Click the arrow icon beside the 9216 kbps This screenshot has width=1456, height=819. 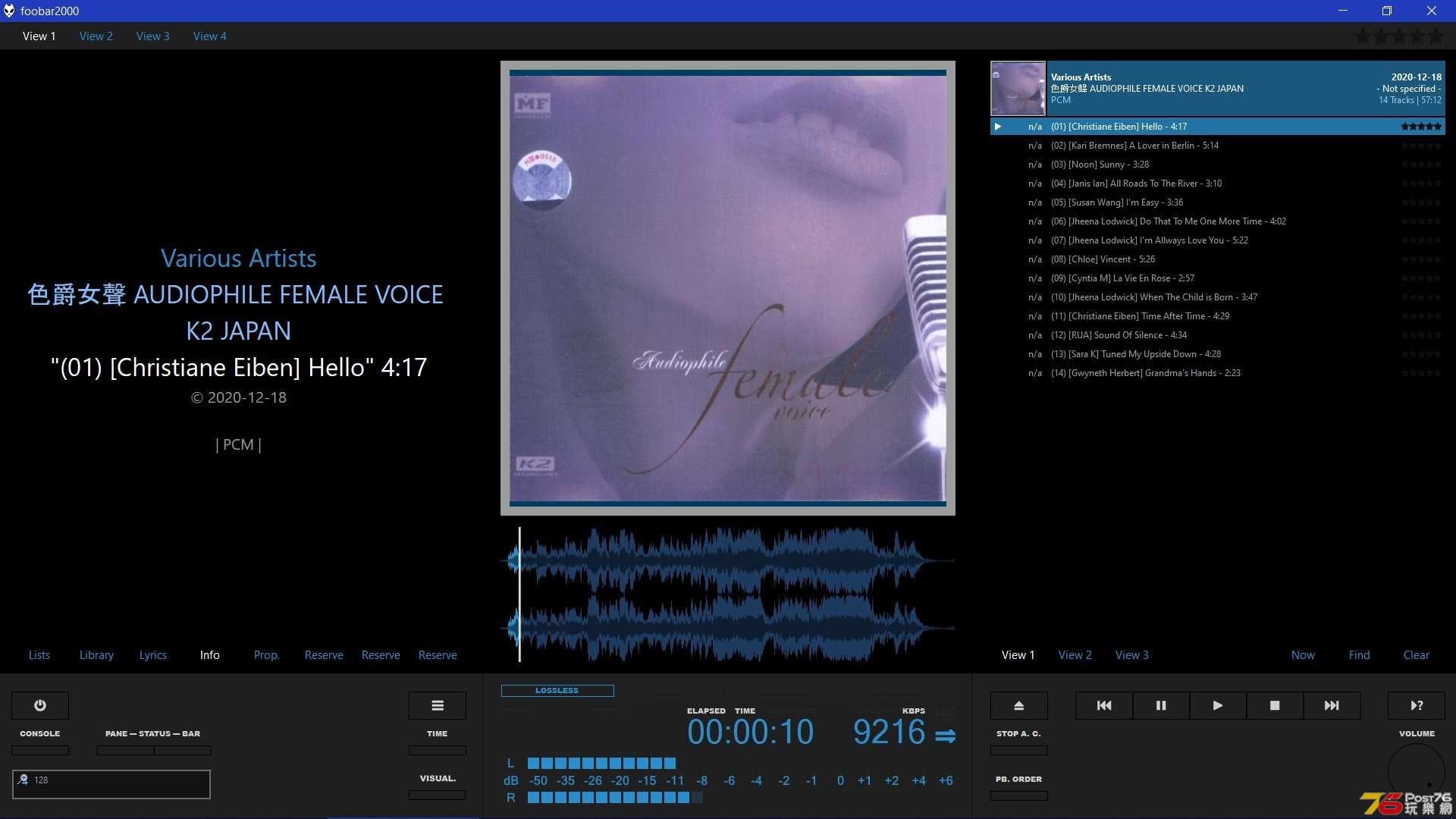[x=945, y=735]
